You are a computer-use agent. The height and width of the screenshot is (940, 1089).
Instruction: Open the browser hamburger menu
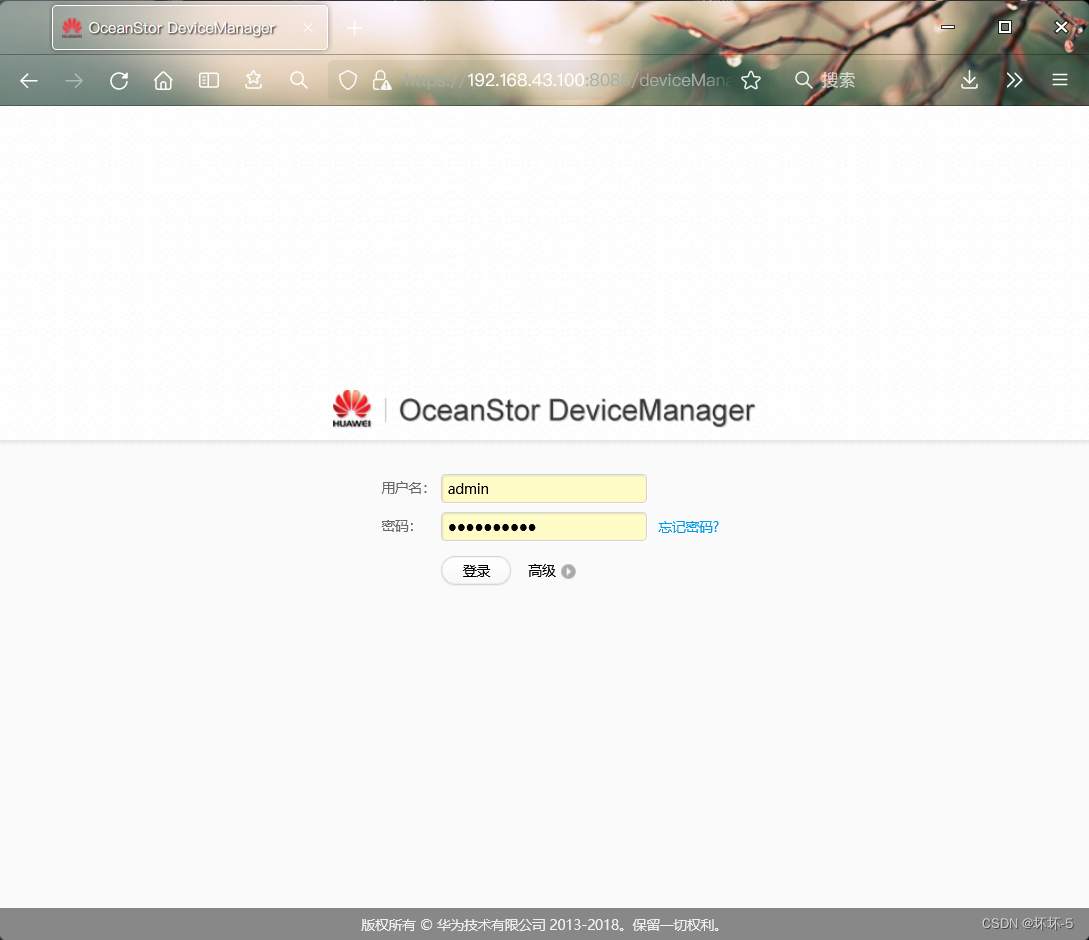(x=1060, y=81)
